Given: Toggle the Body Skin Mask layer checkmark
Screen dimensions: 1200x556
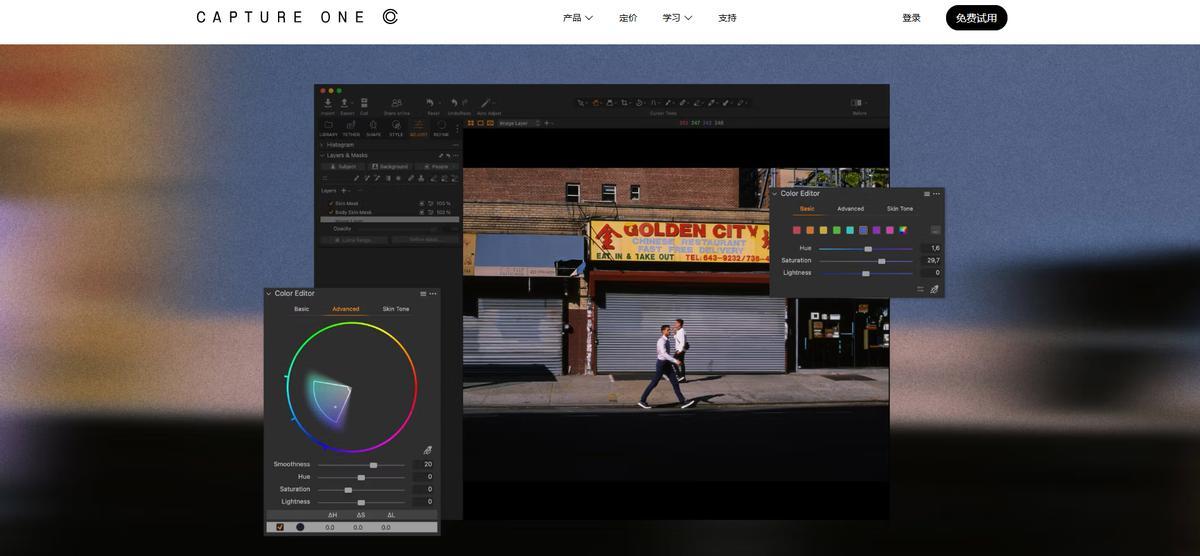Looking at the screenshot, I should pyautogui.click(x=331, y=212).
